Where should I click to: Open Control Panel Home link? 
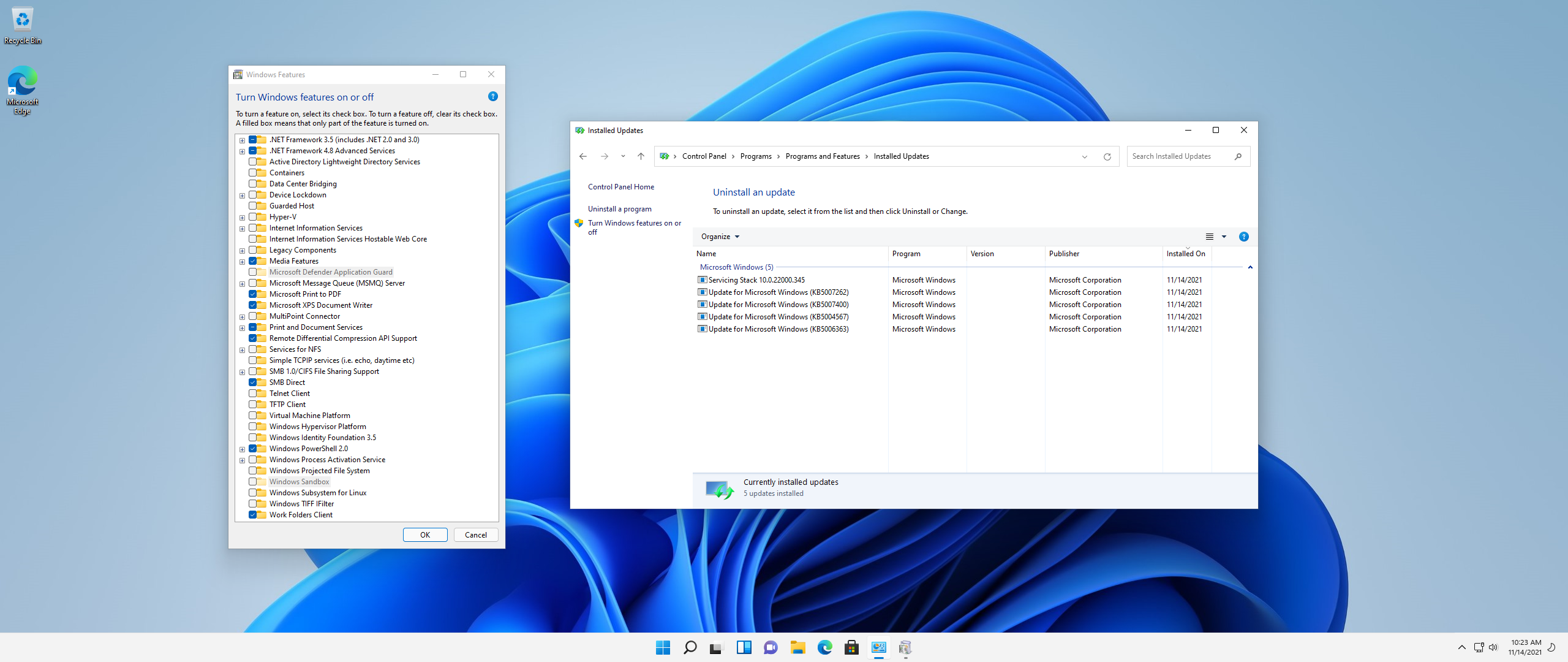coord(621,187)
